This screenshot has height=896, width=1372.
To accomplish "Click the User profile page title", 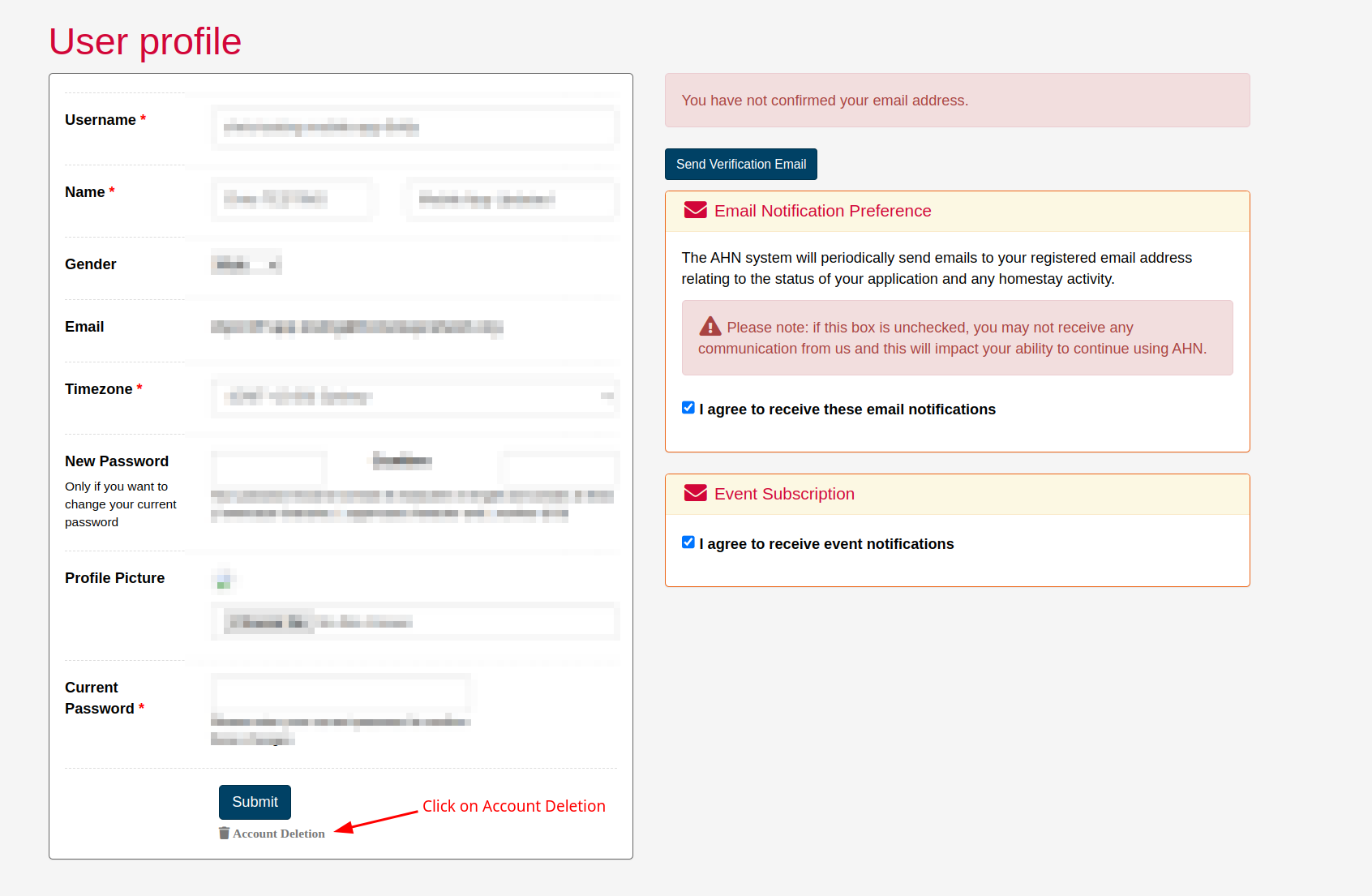I will pos(145,41).
